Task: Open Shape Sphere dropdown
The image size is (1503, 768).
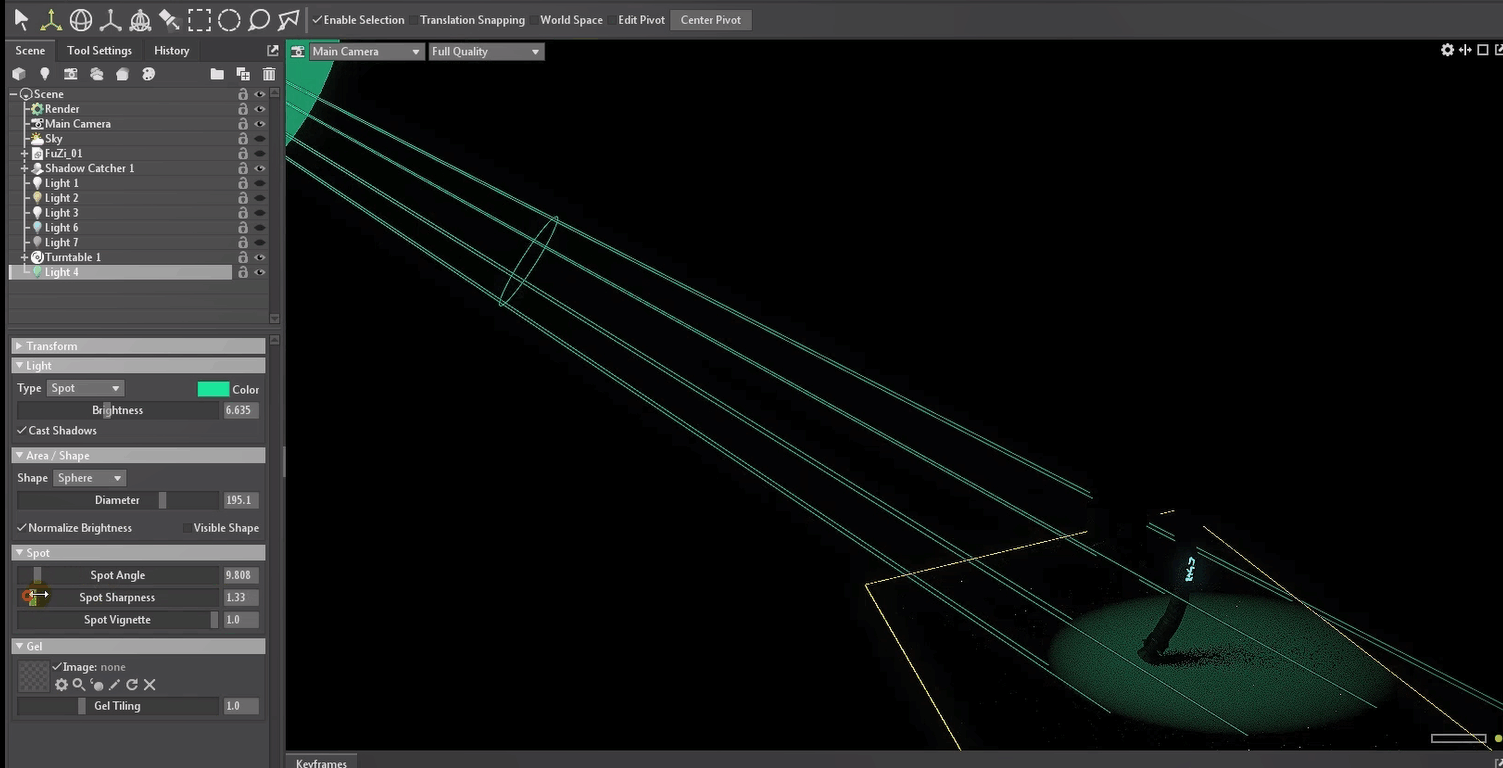Action: click(89, 478)
